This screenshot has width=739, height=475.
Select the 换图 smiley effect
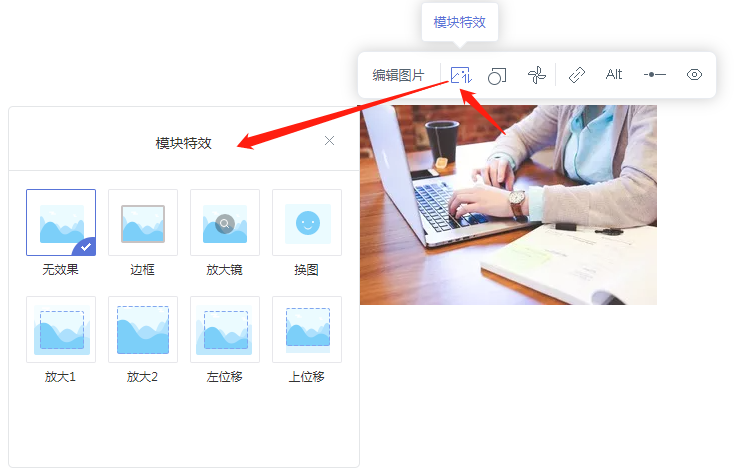tap(307, 222)
